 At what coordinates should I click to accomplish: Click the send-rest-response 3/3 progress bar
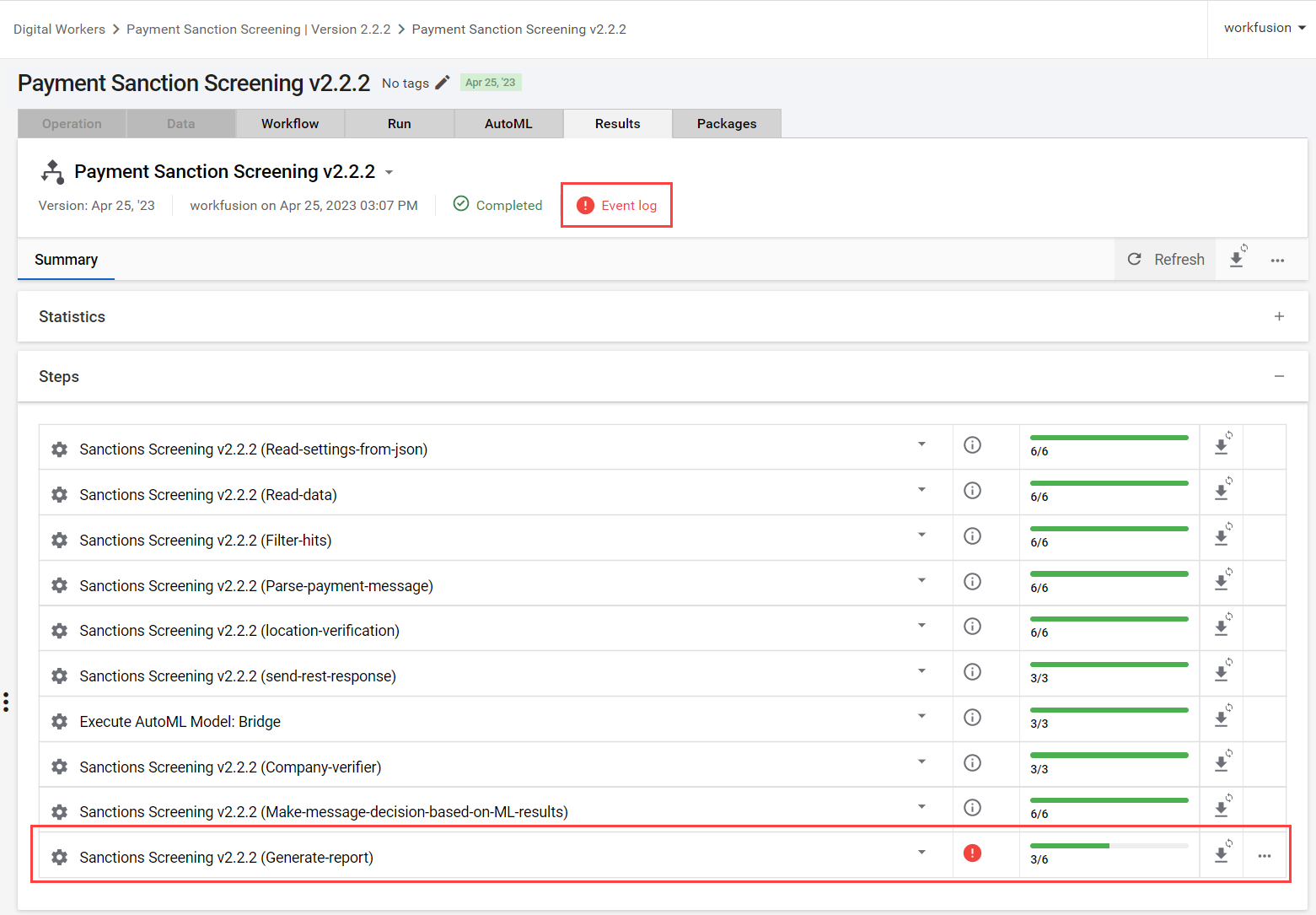pos(1109,665)
